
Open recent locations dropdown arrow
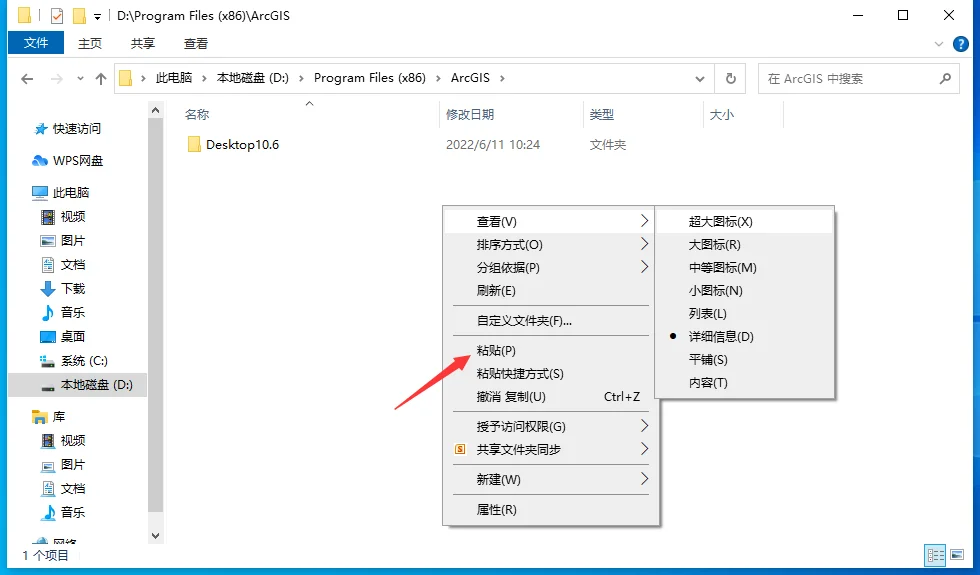[x=80, y=79]
